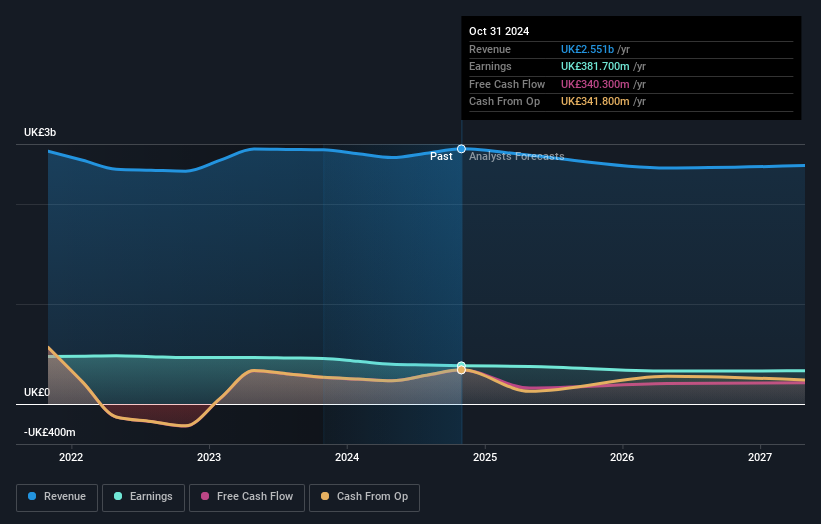Click the UK£0 y-axis label

pyautogui.click(x=37, y=393)
